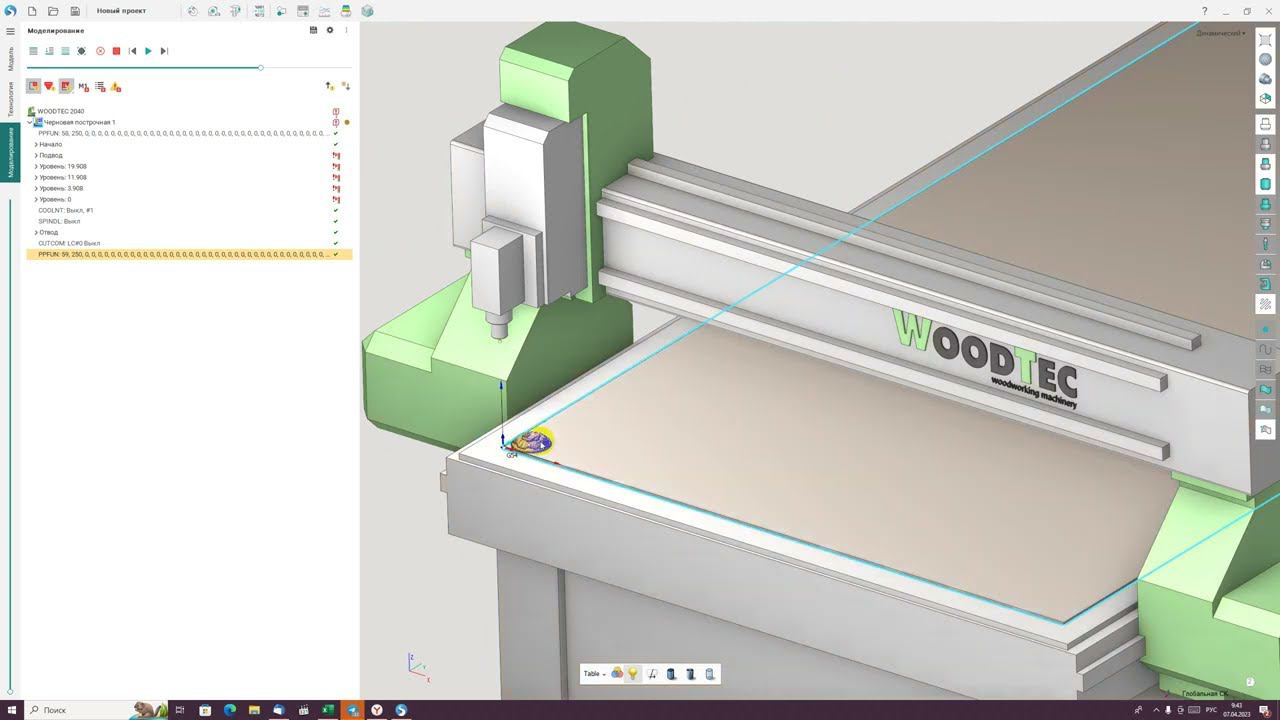The image size is (1280, 720).
Task: Click the color spheres icon in the bottom toolbar
Action: tap(617, 674)
